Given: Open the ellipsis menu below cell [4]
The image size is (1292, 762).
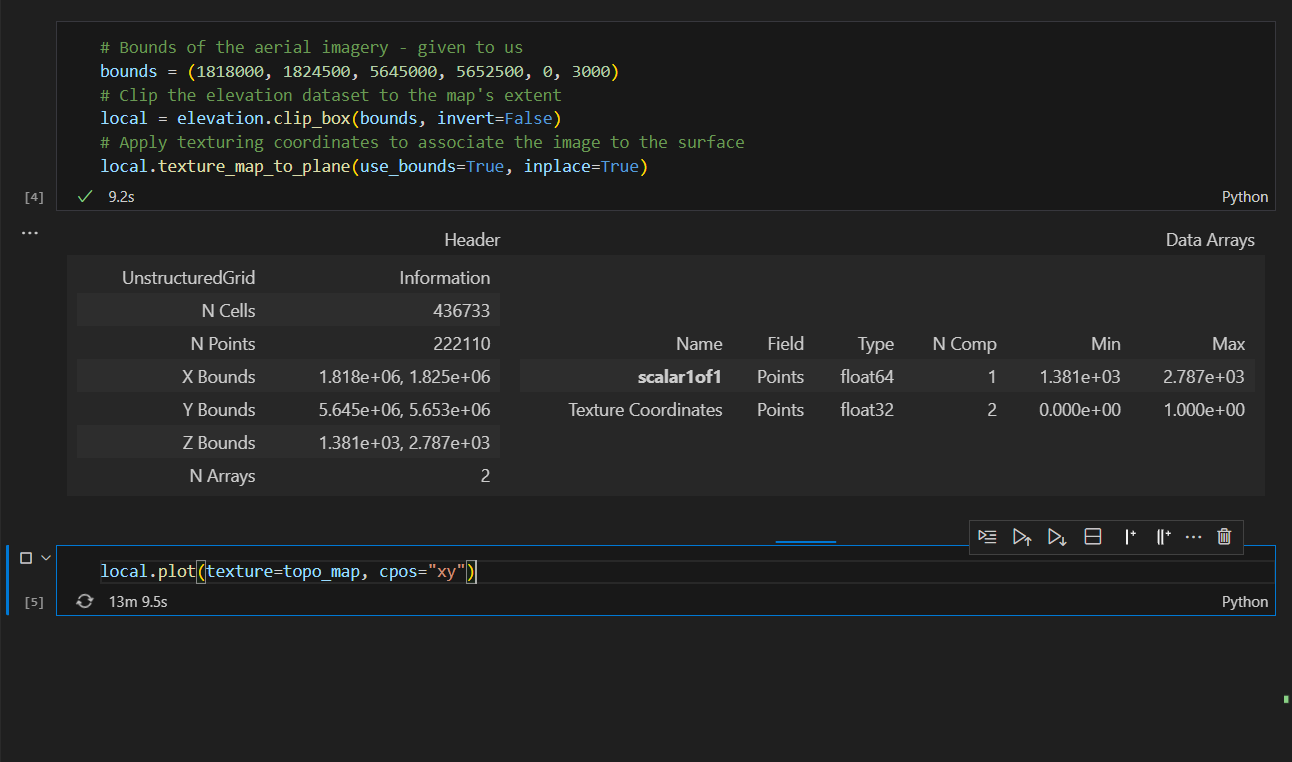Looking at the screenshot, I should (x=29, y=232).
